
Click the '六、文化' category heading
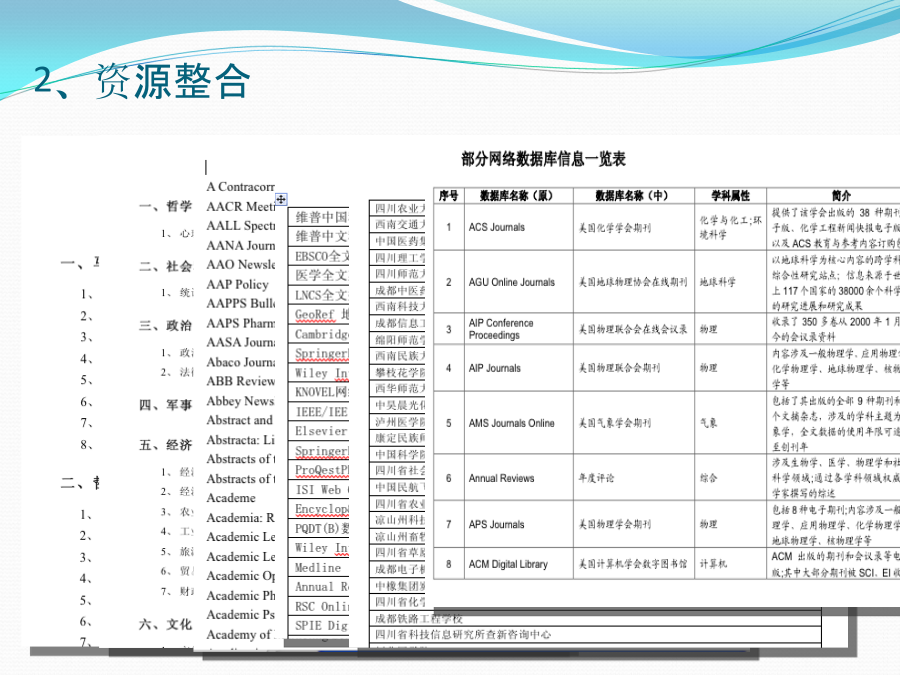(x=165, y=624)
